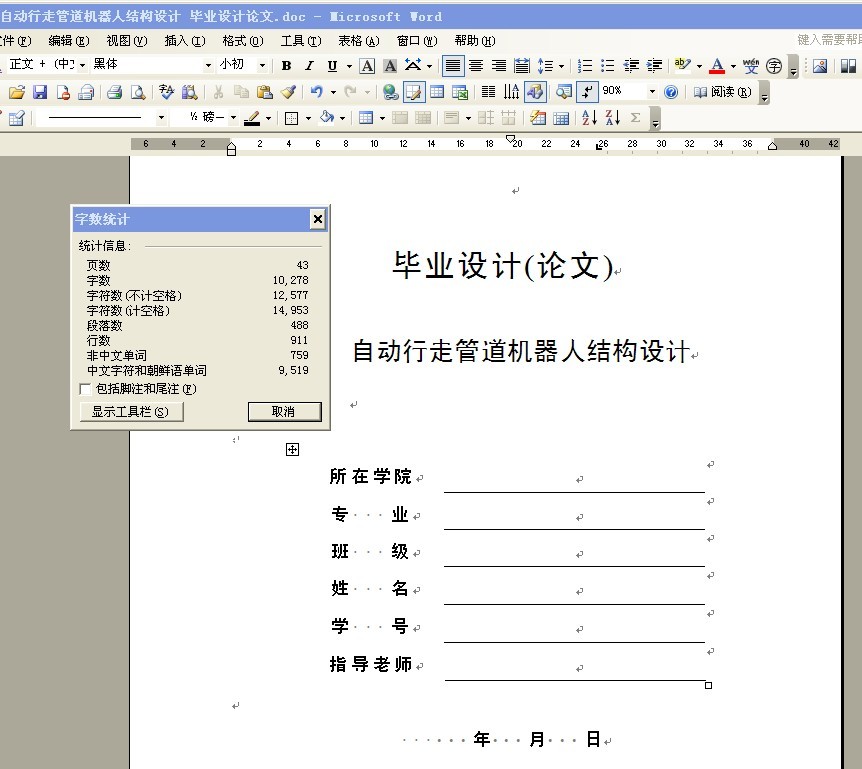
Task: Click the 取消 button in dialog
Action: coord(285,412)
